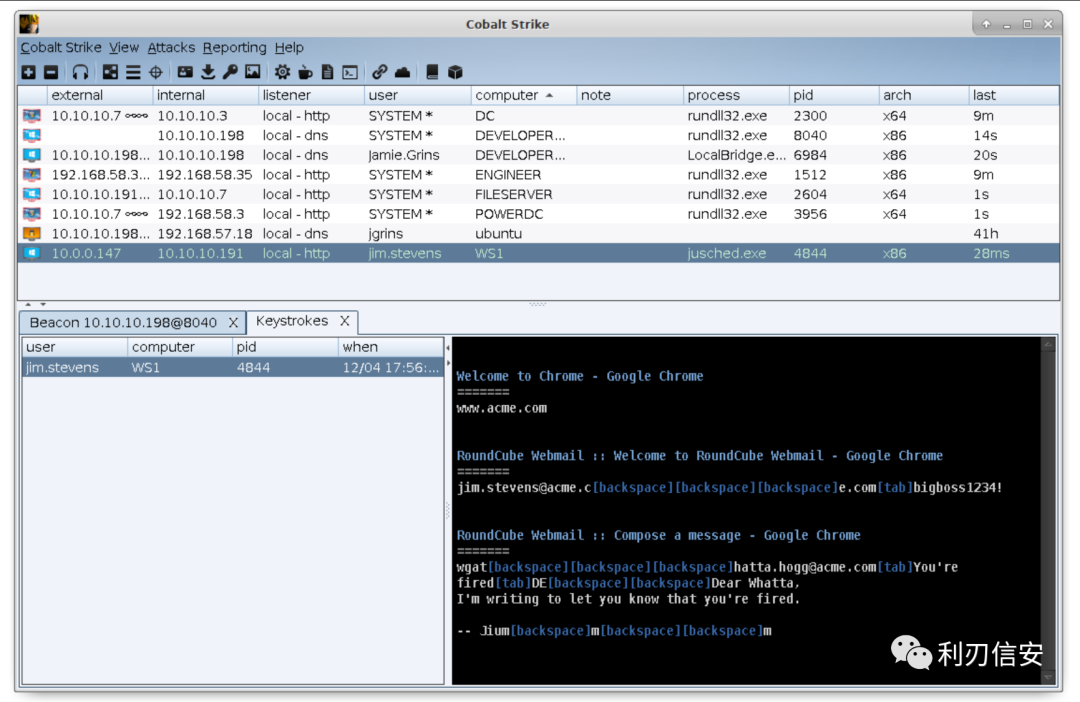Click the gear icon in toolbar
The image size is (1080, 702).
click(x=282, y=72)
